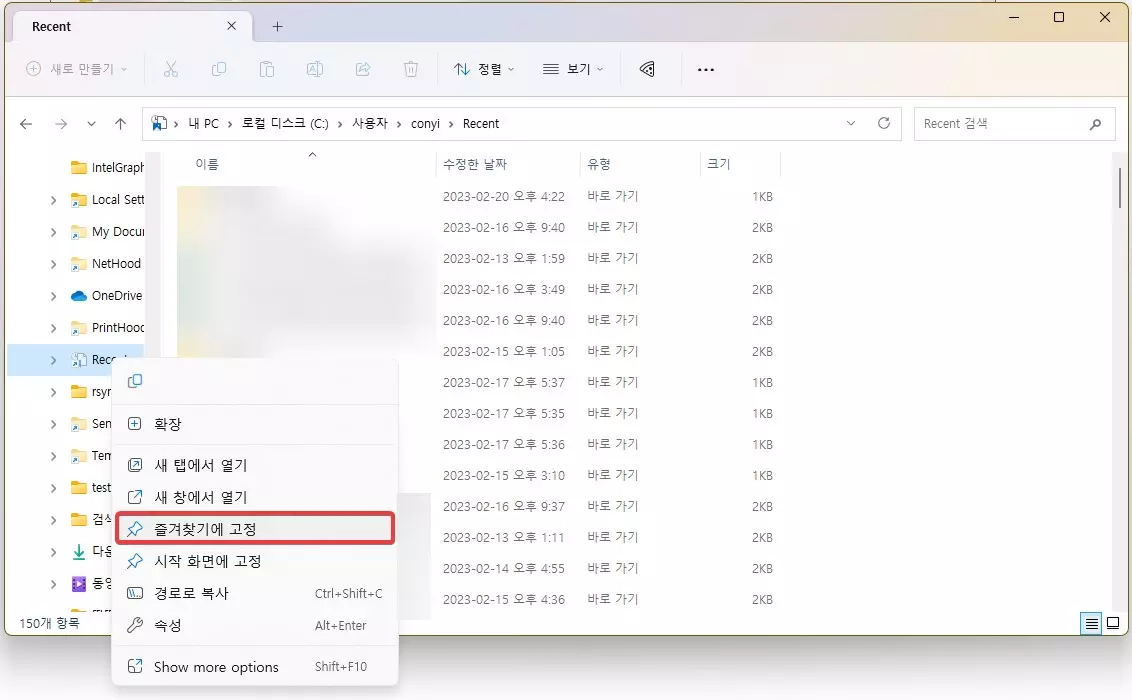The height and width of the screenshot is (700, 1132).
Task: Click the search magnifier icon
Action: (x=1095, y=124)
